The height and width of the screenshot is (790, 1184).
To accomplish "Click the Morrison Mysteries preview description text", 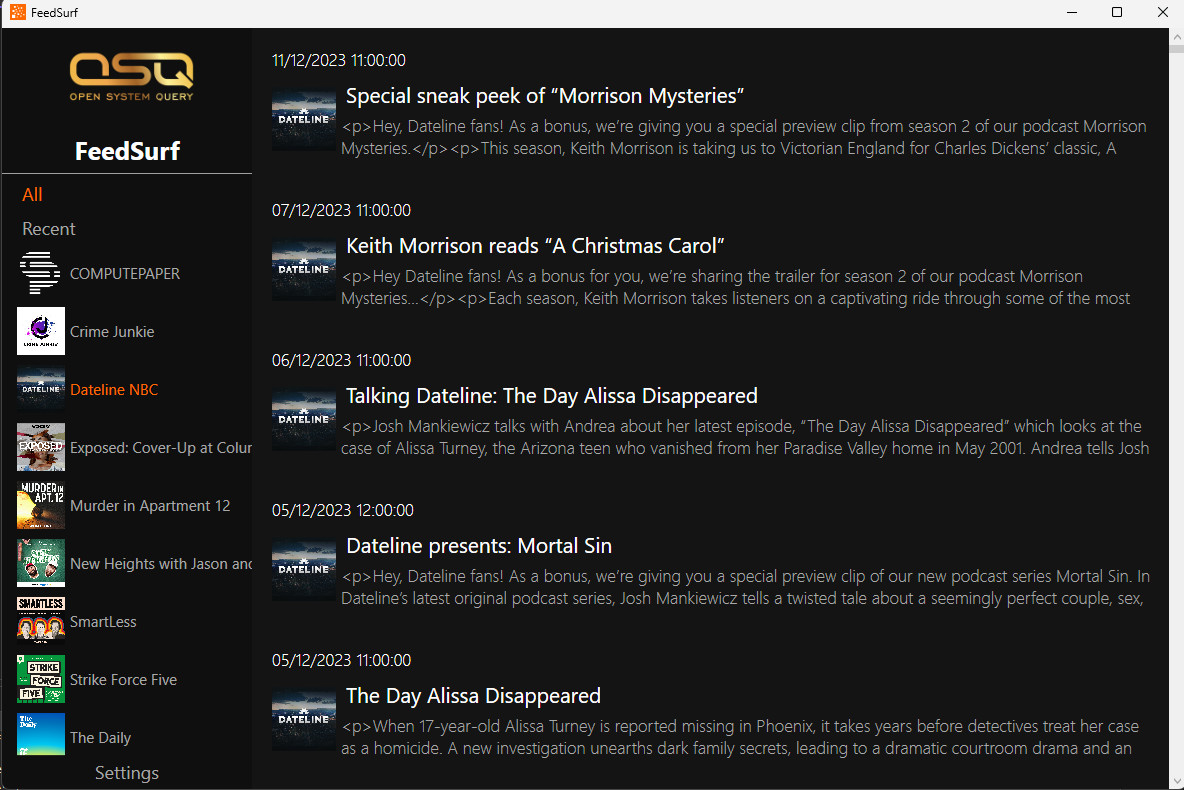I will point(744,137).
